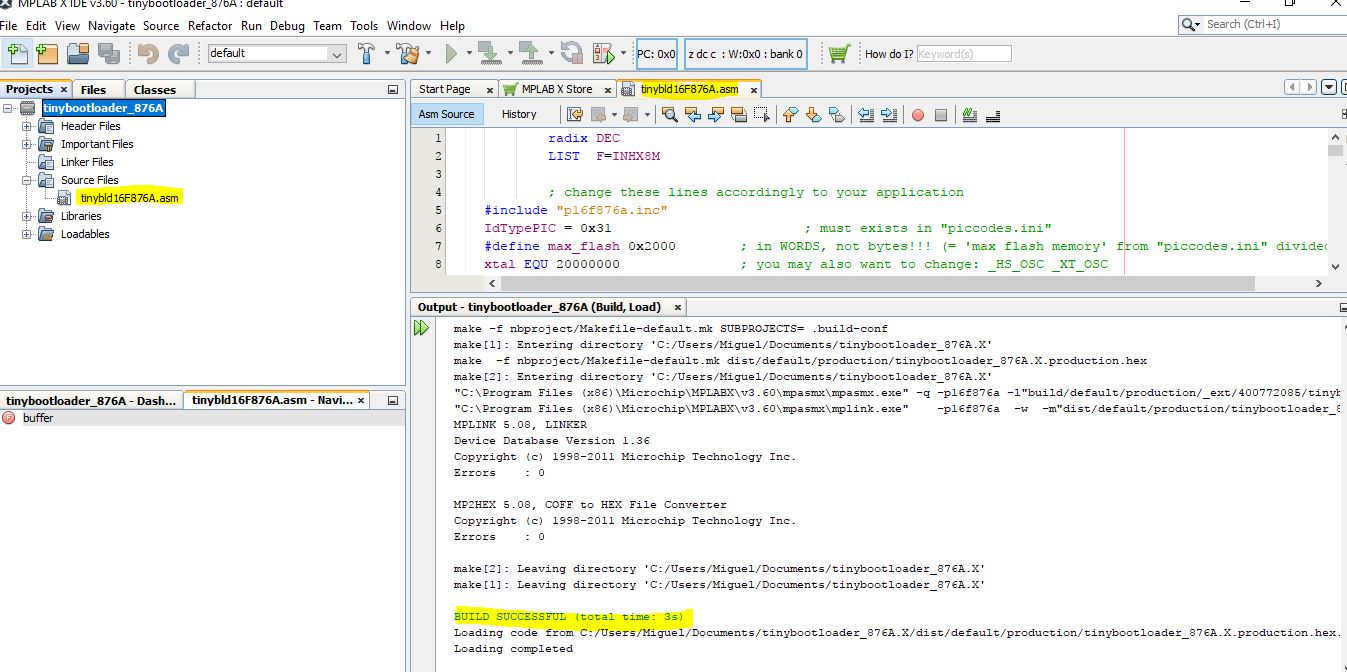1347x672 pixels.
Task: Click the Shift Line Left icon
Action: [866, 114]
